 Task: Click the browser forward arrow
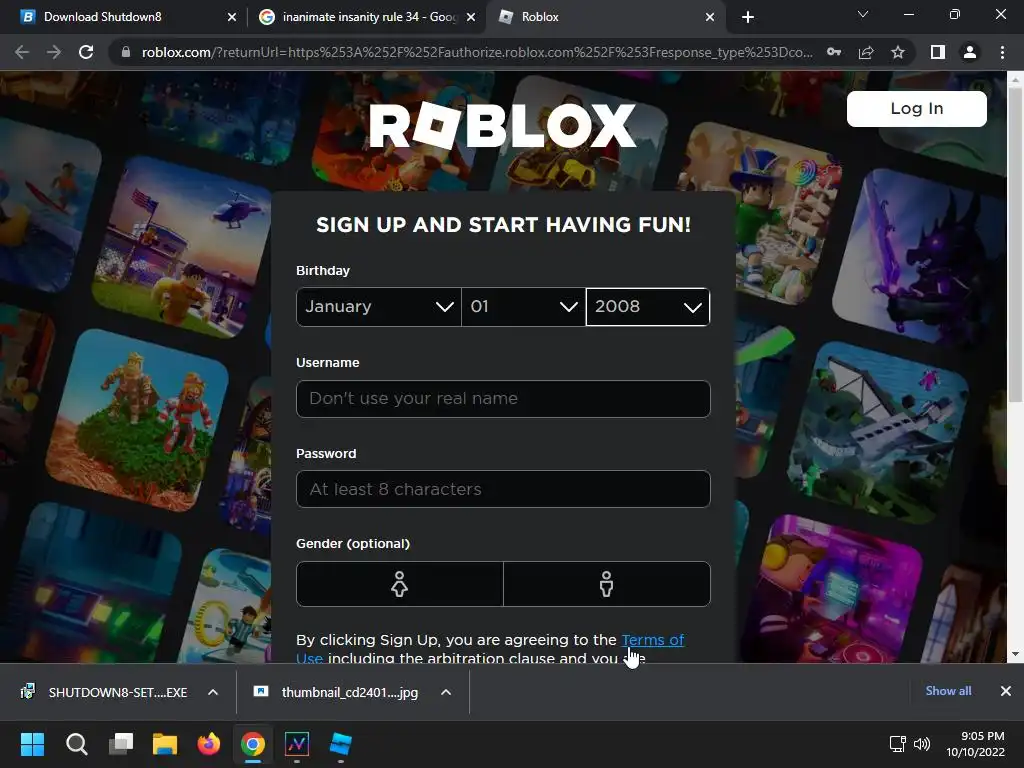pyautogui.click(x=54, y=52)
